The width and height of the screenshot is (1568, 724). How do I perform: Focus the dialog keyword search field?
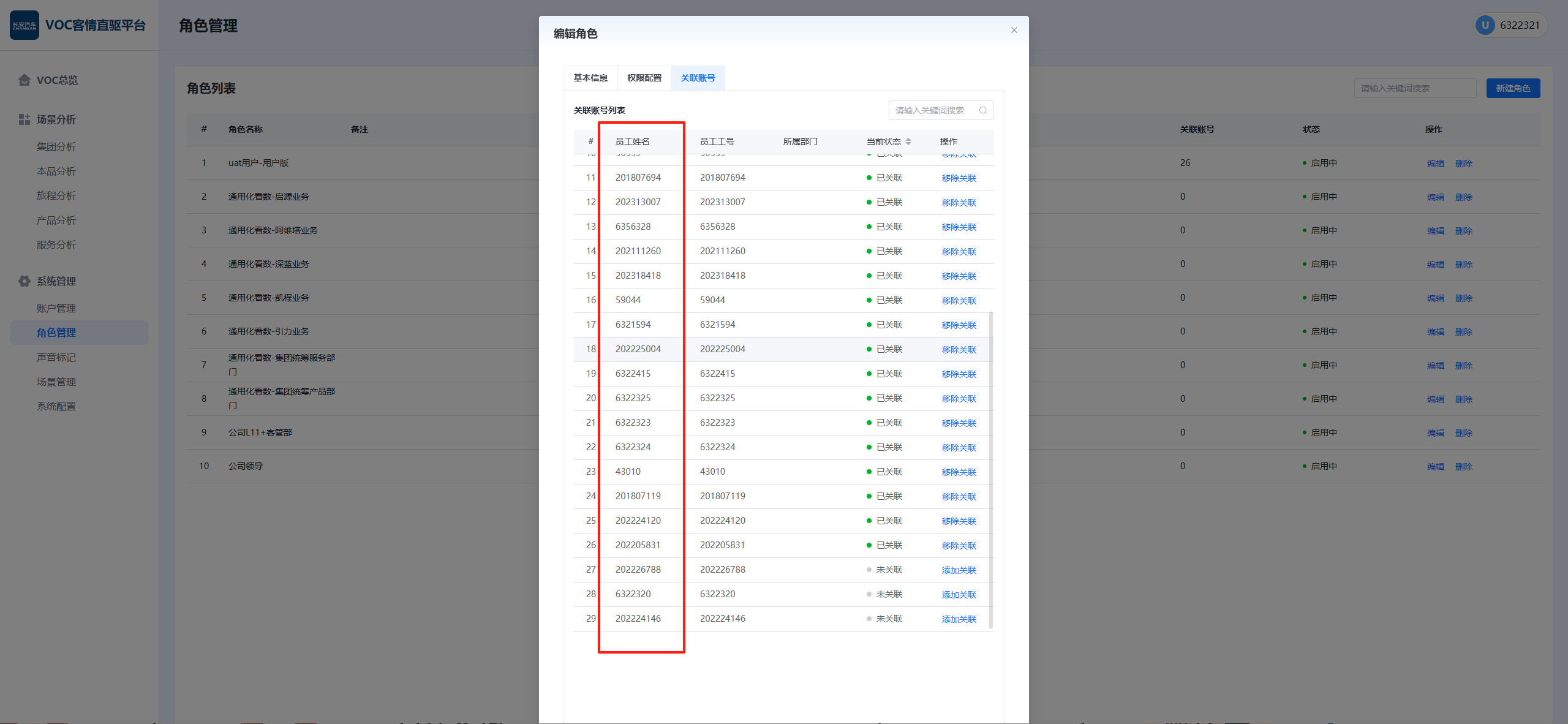pos(932,110)
